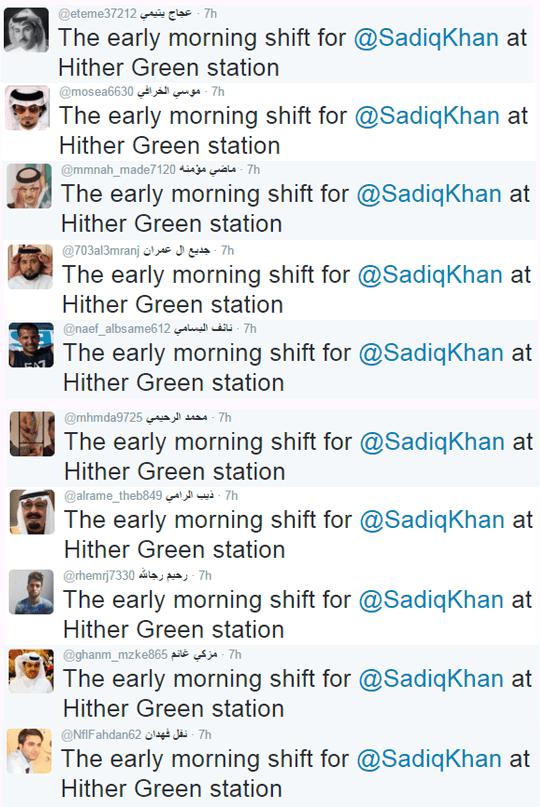Select @rhemrj7330's profile photo

(31, 592)
